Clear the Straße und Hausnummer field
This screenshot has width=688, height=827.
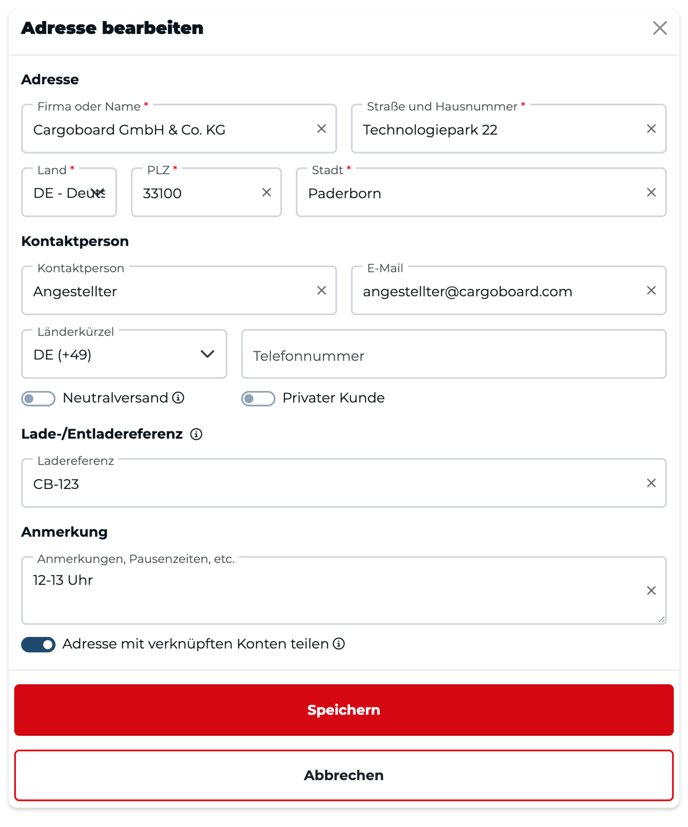(x=651, y=129)
